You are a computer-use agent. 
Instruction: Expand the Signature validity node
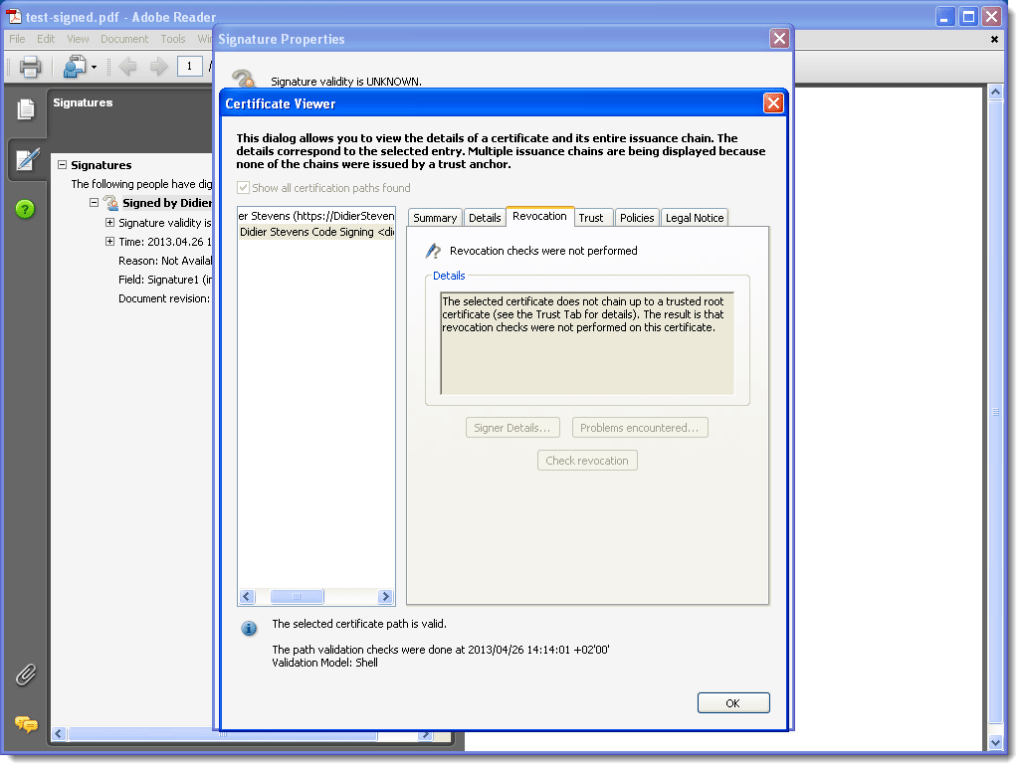point(110,223)
